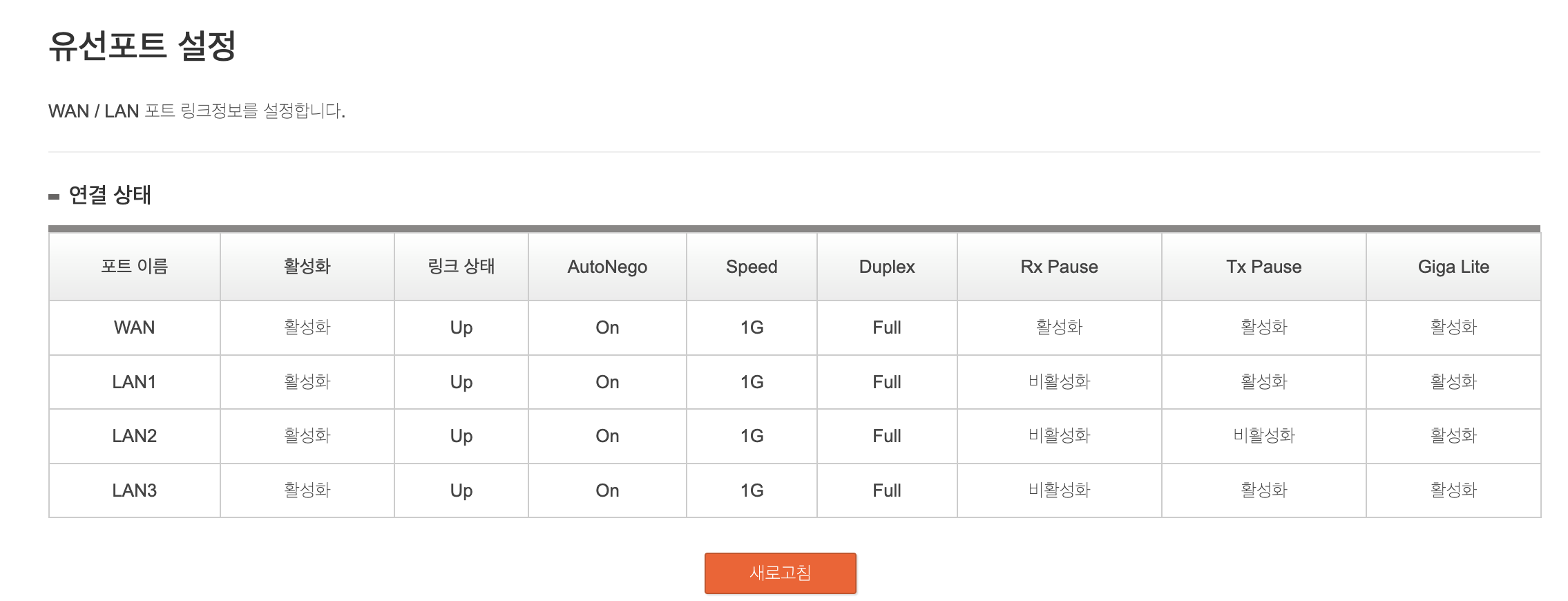Click the Rx Pause column header
Screen dimensions: 1568x601
click(1059, 267)
